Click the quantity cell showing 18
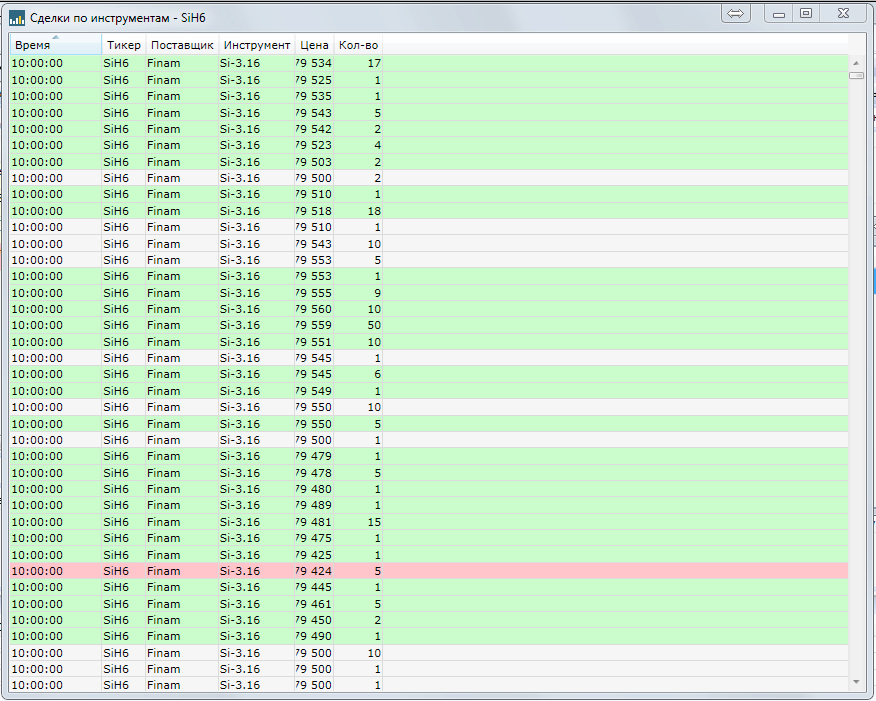The image size is (876, 701). (358, 211)
